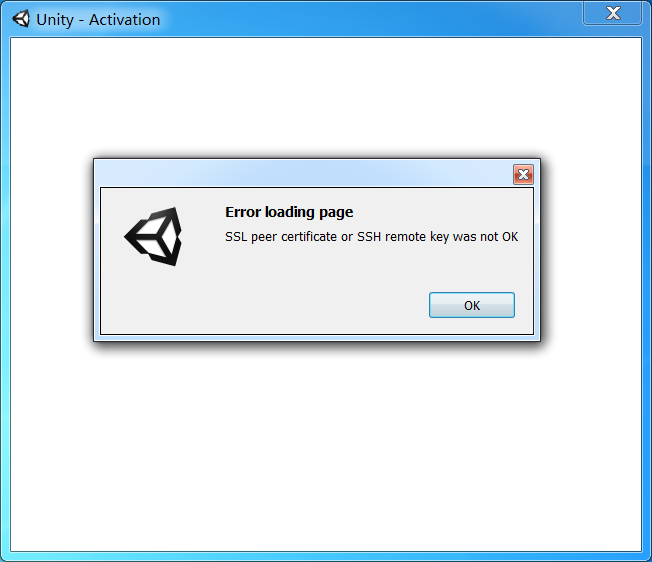The image size is (652, 562).
Task: Click OK to dismiss the error dialog
Action: pyautogui.click(x=472, y=305)
